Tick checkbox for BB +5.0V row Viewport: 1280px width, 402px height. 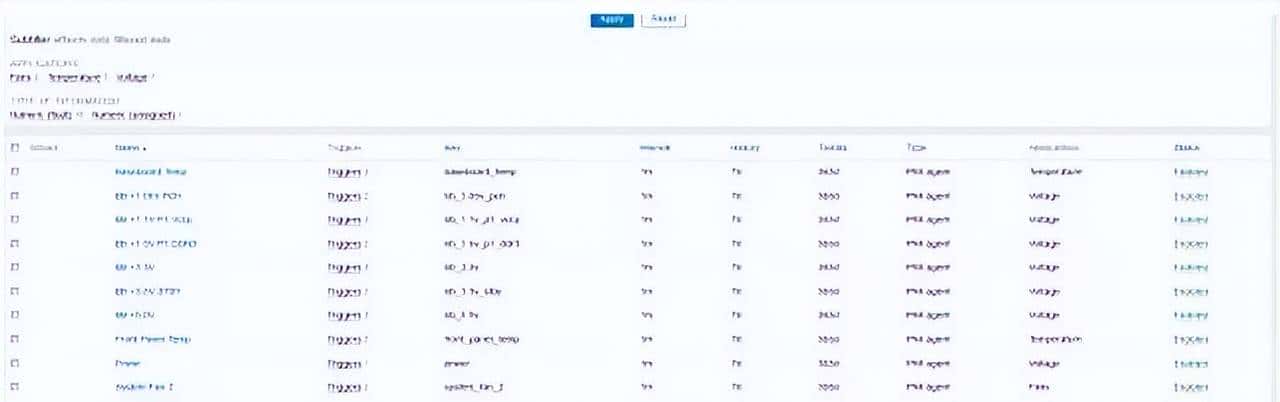pos(14,315)
